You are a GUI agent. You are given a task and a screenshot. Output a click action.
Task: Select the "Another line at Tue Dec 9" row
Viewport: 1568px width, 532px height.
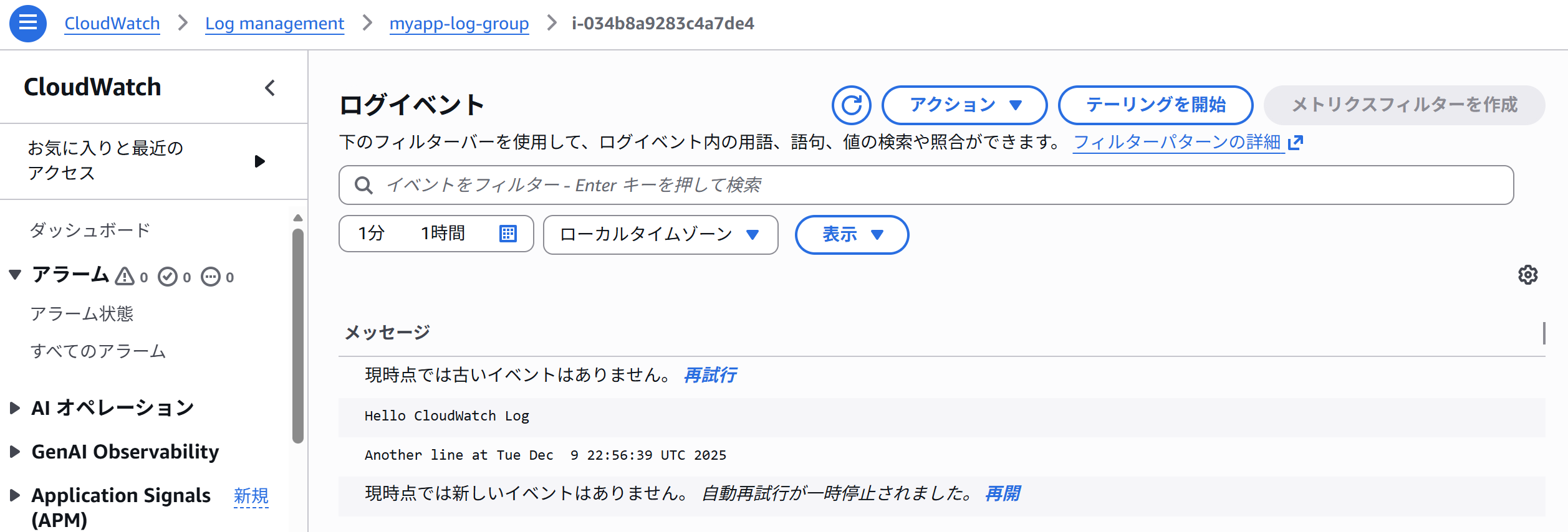941,456
